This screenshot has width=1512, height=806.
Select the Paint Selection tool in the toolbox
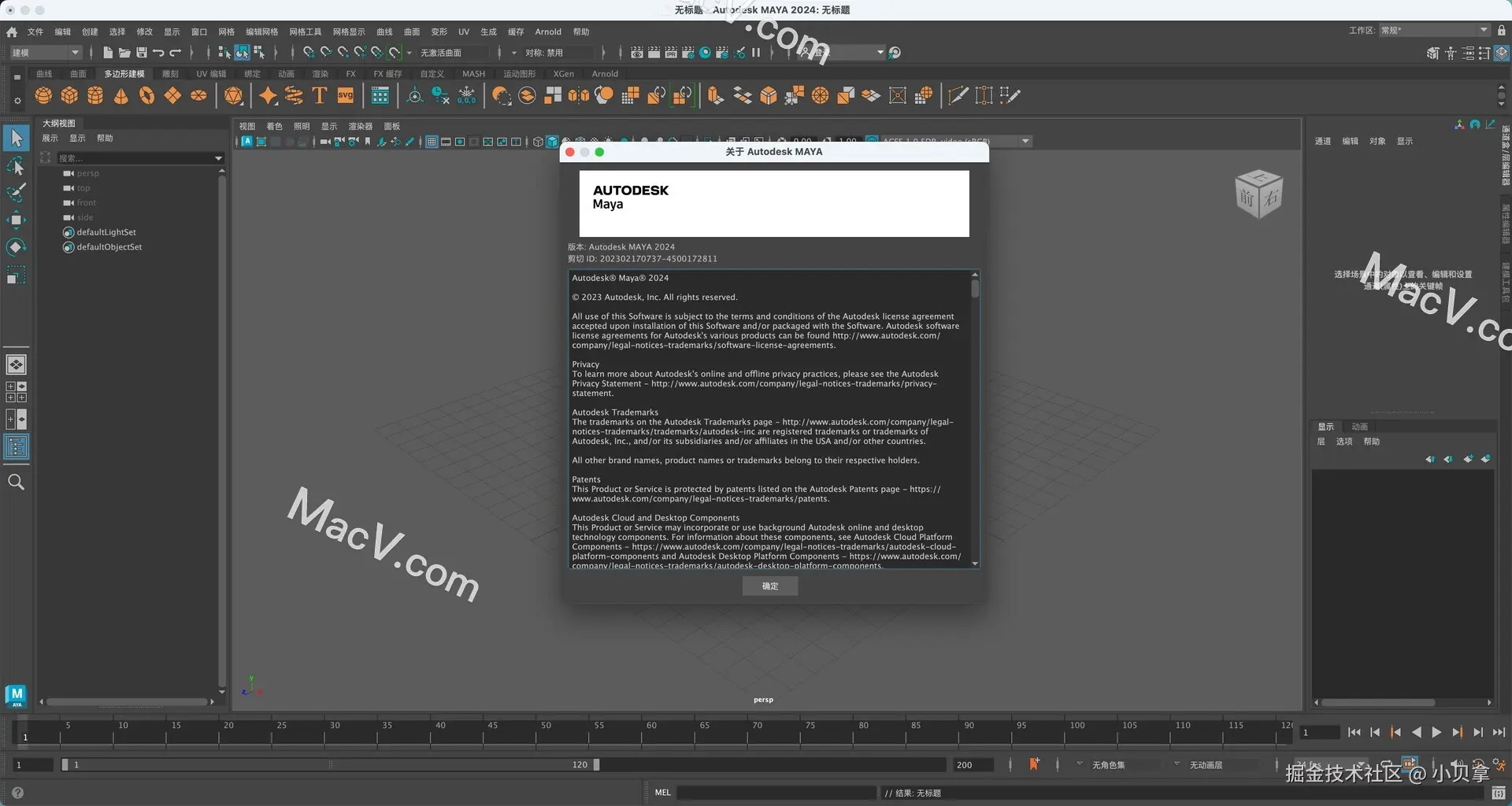point(16,193)
